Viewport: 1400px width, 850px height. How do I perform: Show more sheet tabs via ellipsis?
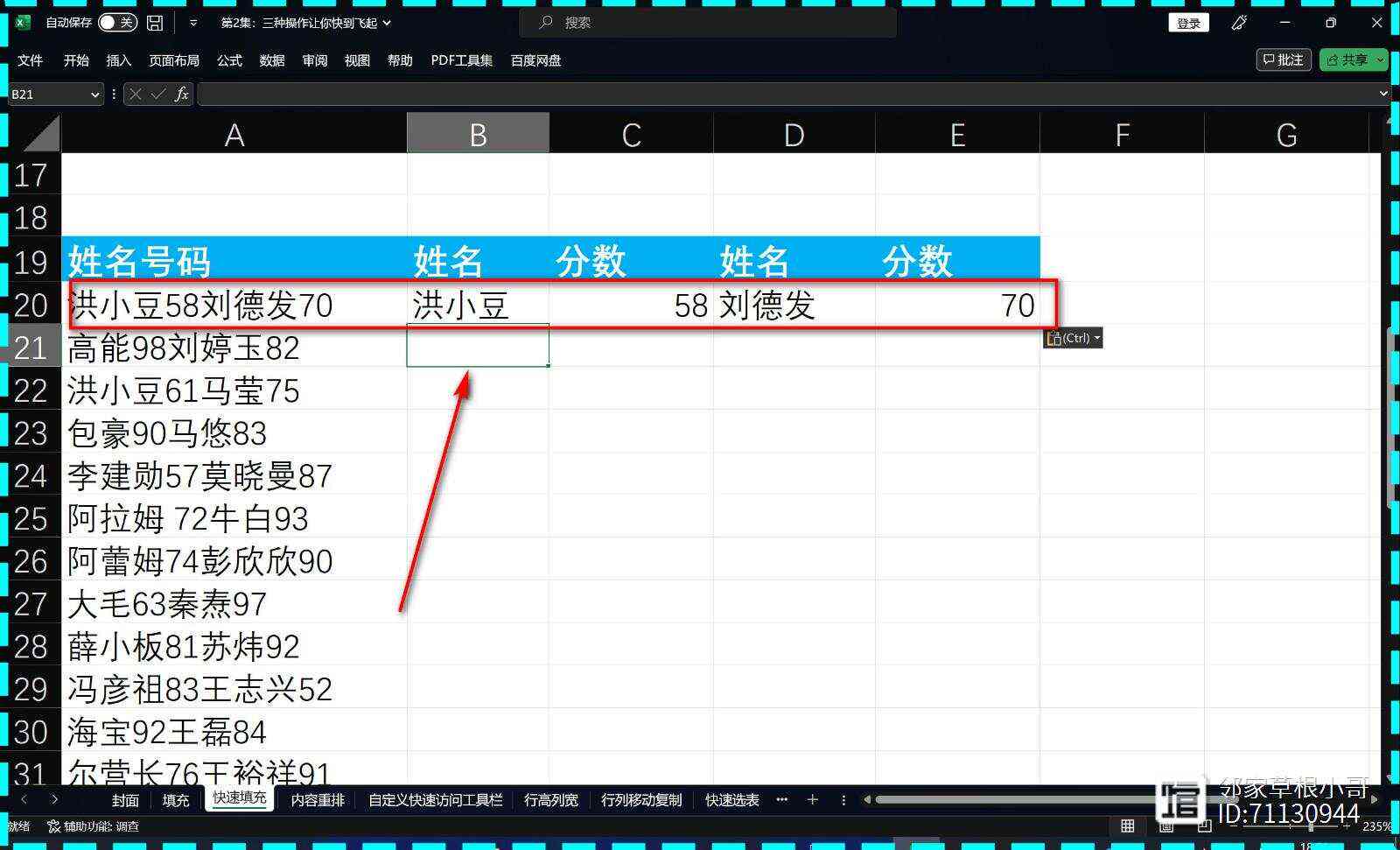coord(781,799)
